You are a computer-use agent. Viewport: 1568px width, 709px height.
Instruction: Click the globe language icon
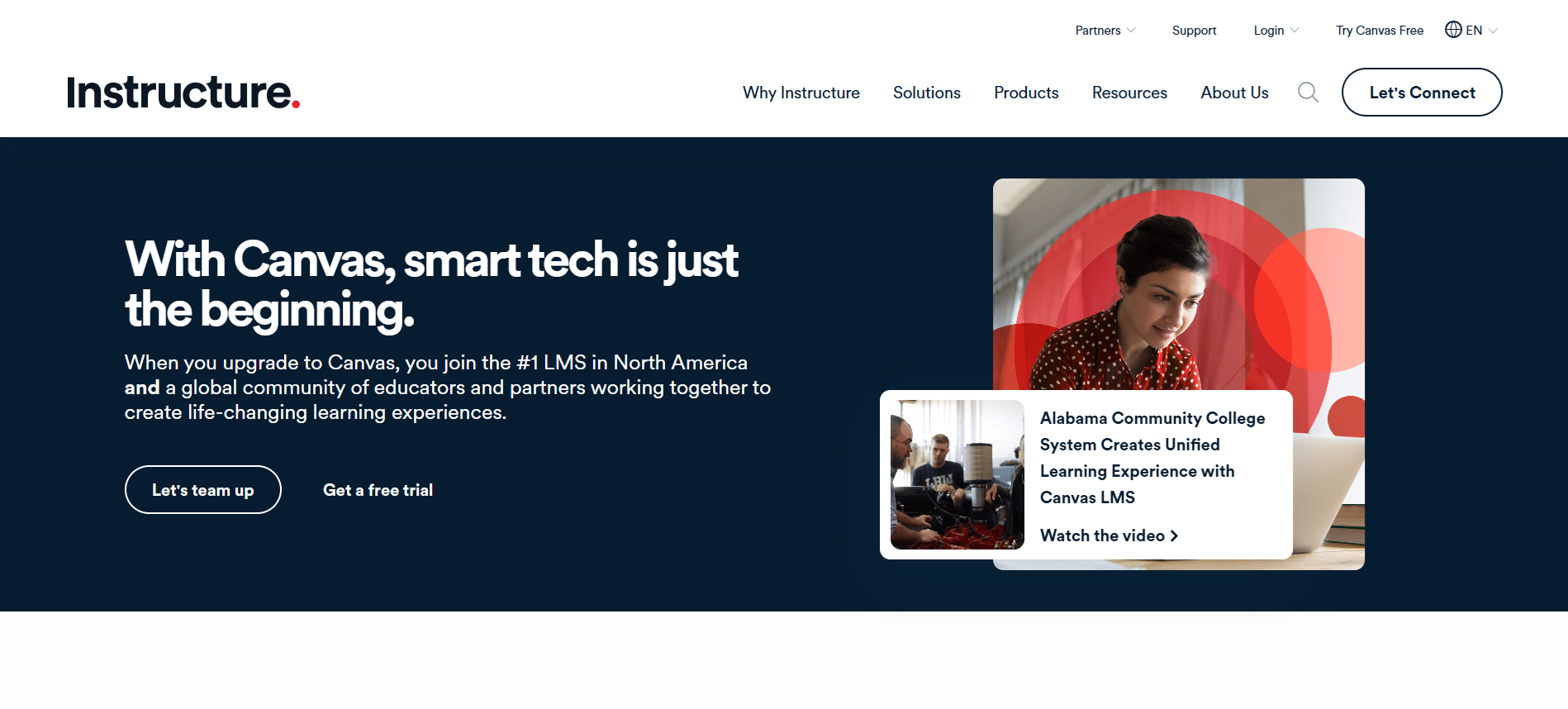click(x=1453, y=30)
